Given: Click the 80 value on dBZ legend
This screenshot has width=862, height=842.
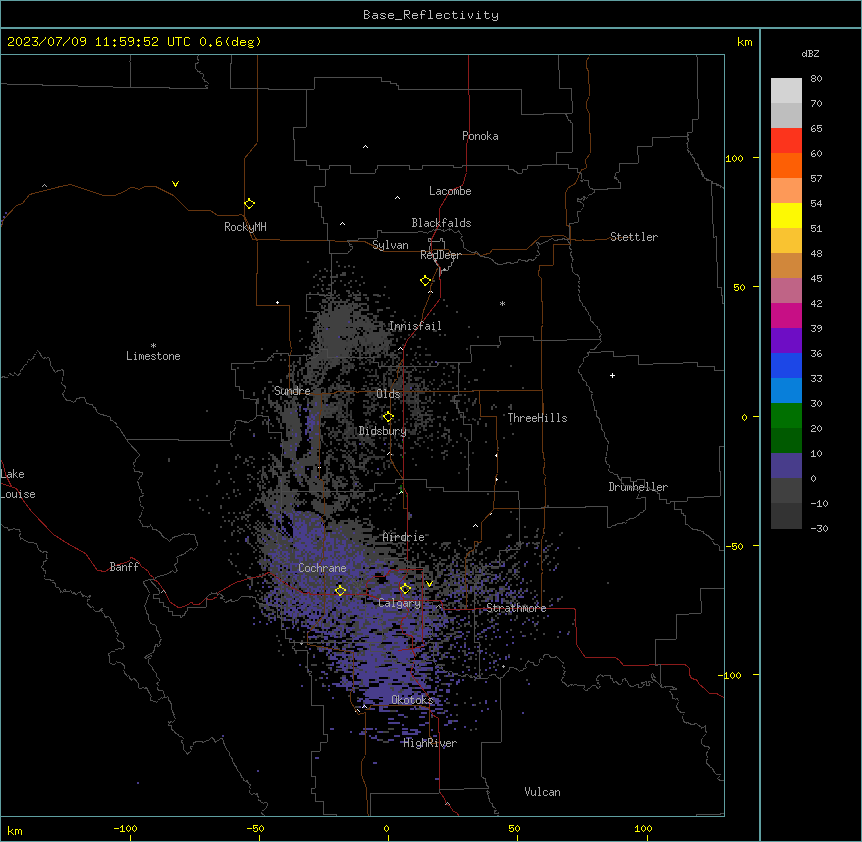Looking at the screenshot, I should (816, 79).
